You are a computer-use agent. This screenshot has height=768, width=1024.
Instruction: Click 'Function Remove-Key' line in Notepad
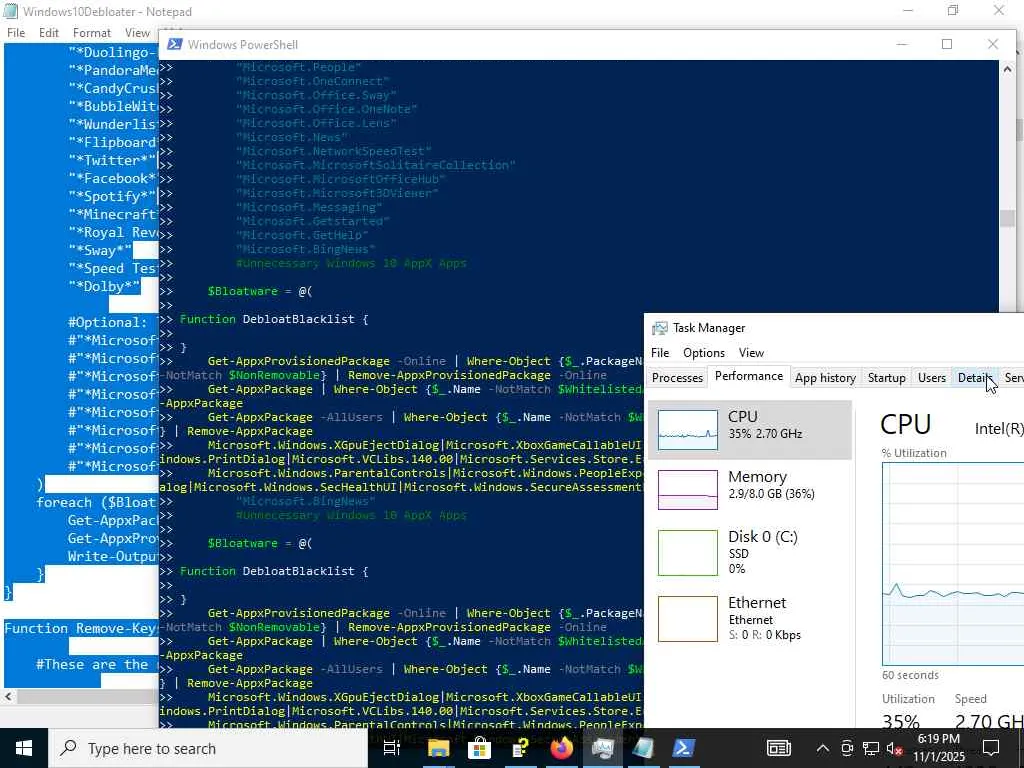click(x=81, y=628)
